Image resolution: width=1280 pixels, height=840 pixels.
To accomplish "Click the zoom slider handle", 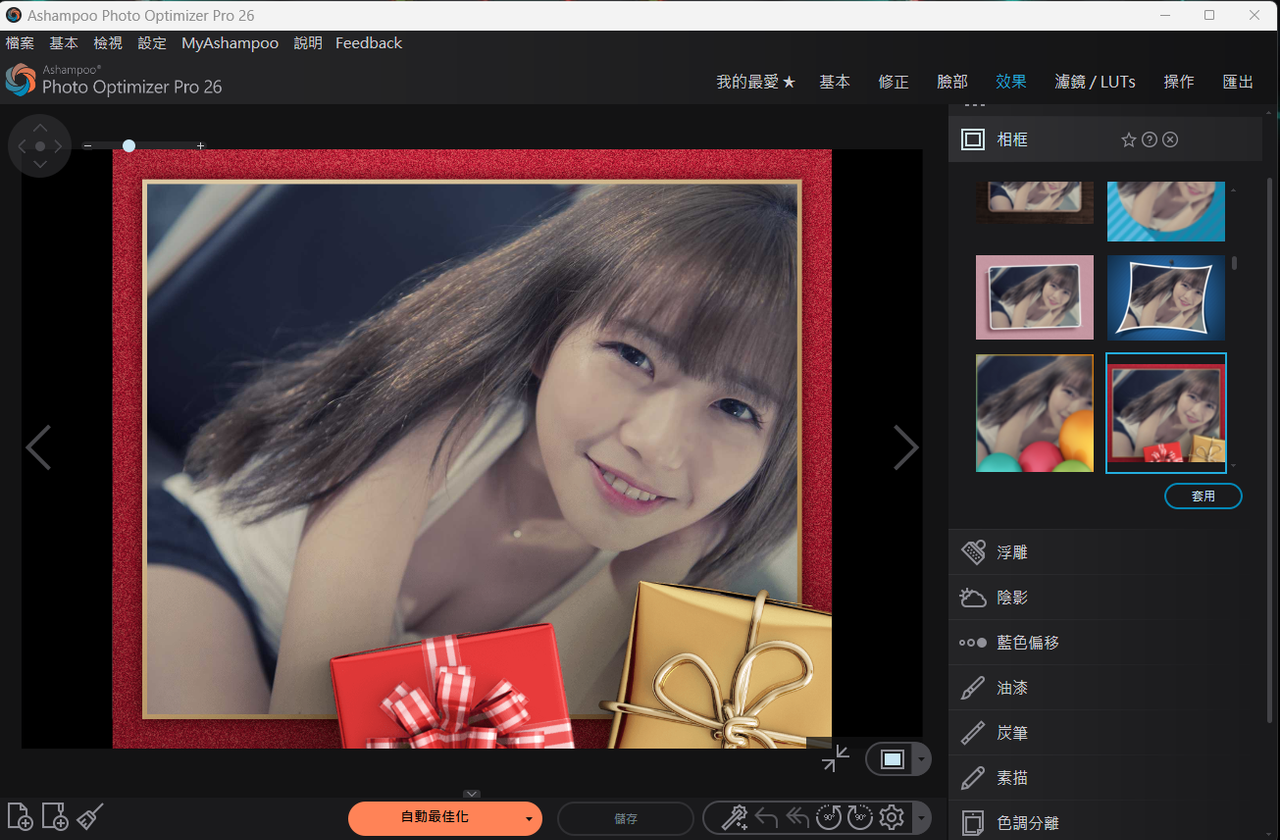I will tap(129, 146).
